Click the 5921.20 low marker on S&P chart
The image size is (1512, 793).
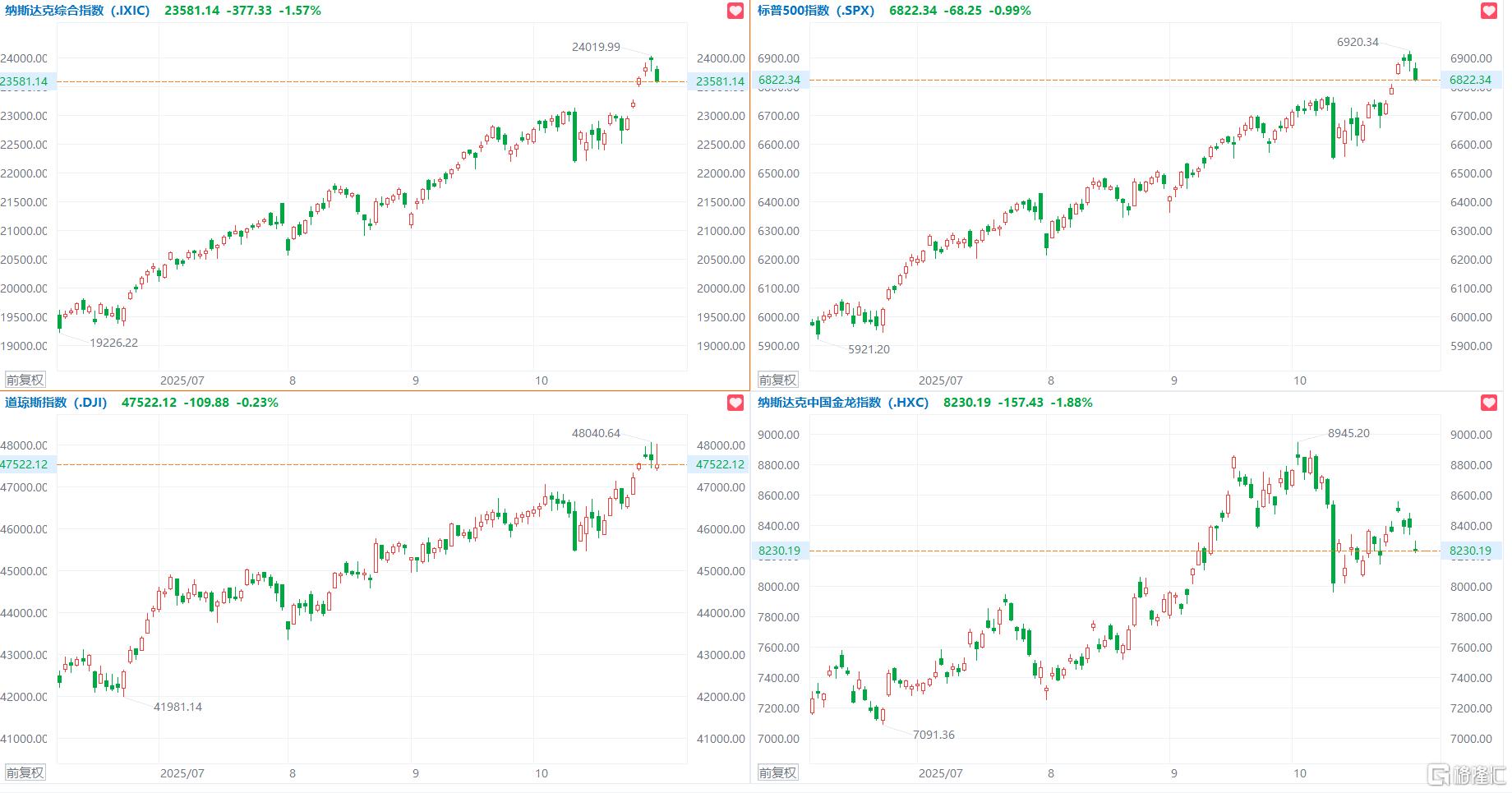click(869, 349)
